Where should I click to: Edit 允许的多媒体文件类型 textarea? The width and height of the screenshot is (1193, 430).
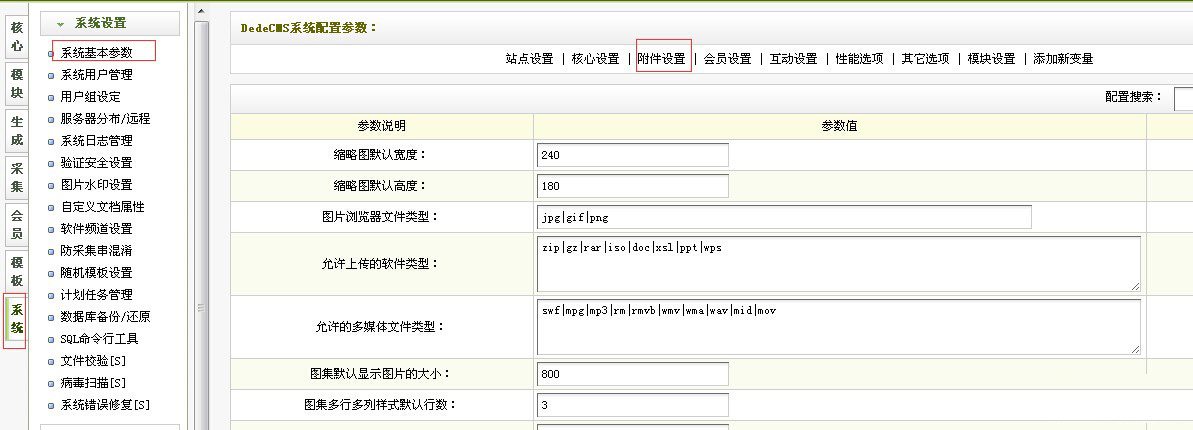coord(838,326)
